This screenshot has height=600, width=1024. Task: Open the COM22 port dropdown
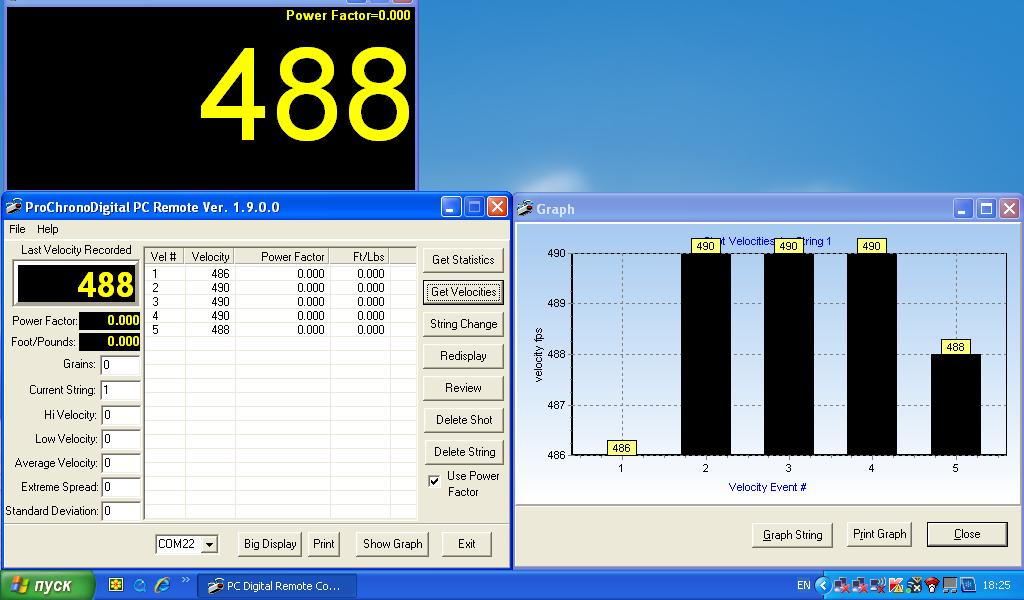[209, 544]
